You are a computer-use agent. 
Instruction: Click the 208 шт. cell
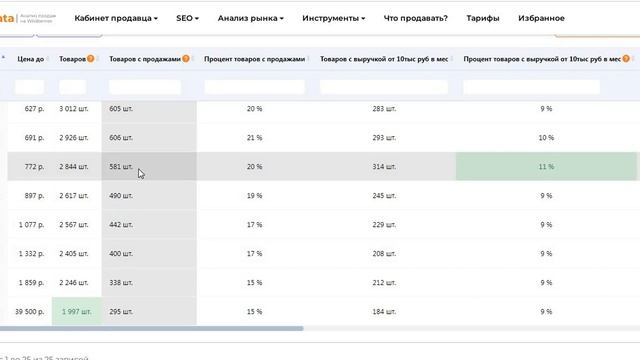pyautogui.click(x=384, y=254)
